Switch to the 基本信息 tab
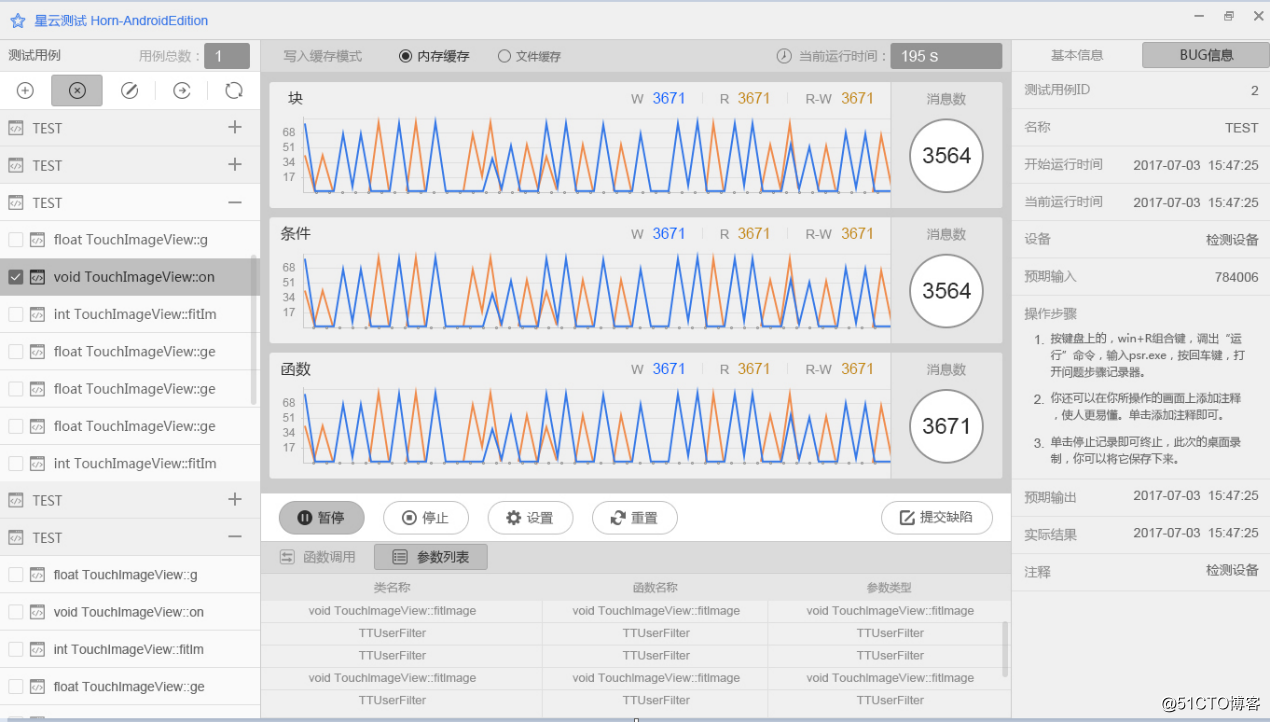This screenshot has width=1270, height=722. 1077,55
